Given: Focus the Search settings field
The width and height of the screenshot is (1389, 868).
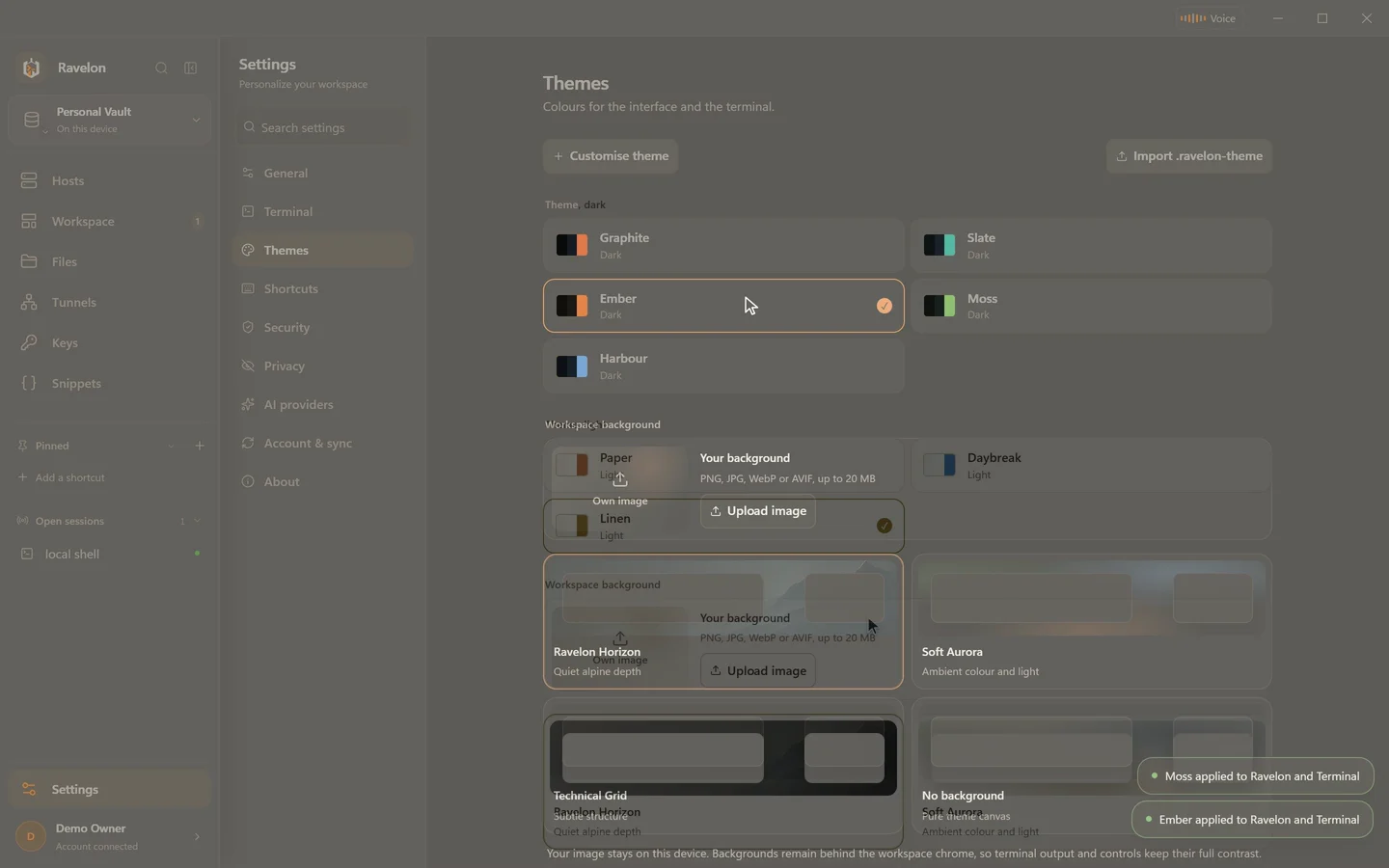Looking at the screenshot, I should coord(323,127).
